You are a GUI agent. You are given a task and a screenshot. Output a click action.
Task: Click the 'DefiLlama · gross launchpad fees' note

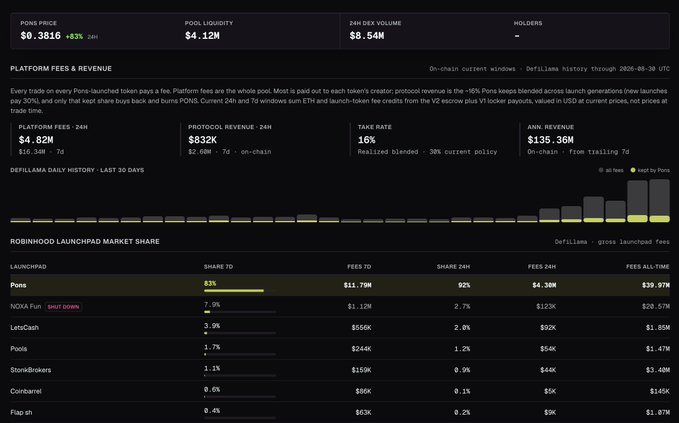(x=612, y=242)
